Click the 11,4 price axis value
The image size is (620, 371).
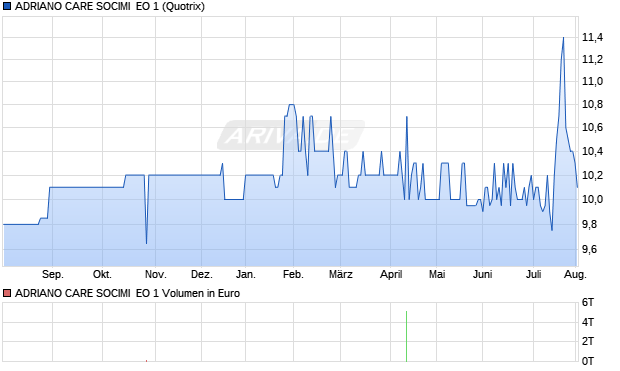(592, 38)
